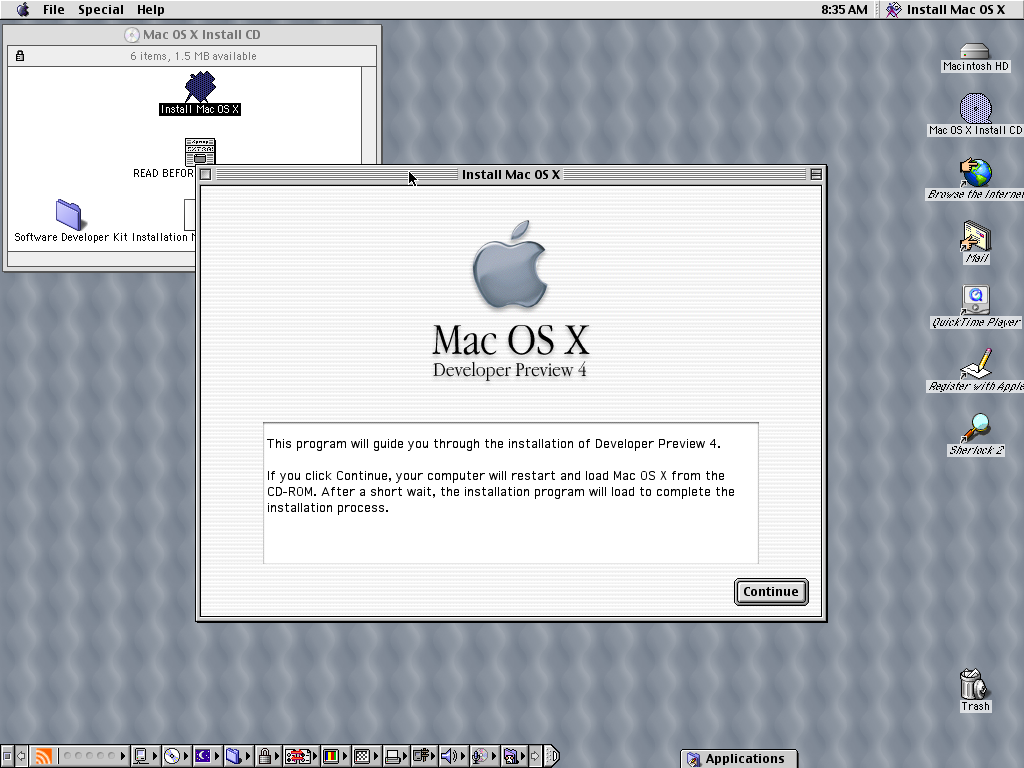Open the CD player Control Strip module

176,756
